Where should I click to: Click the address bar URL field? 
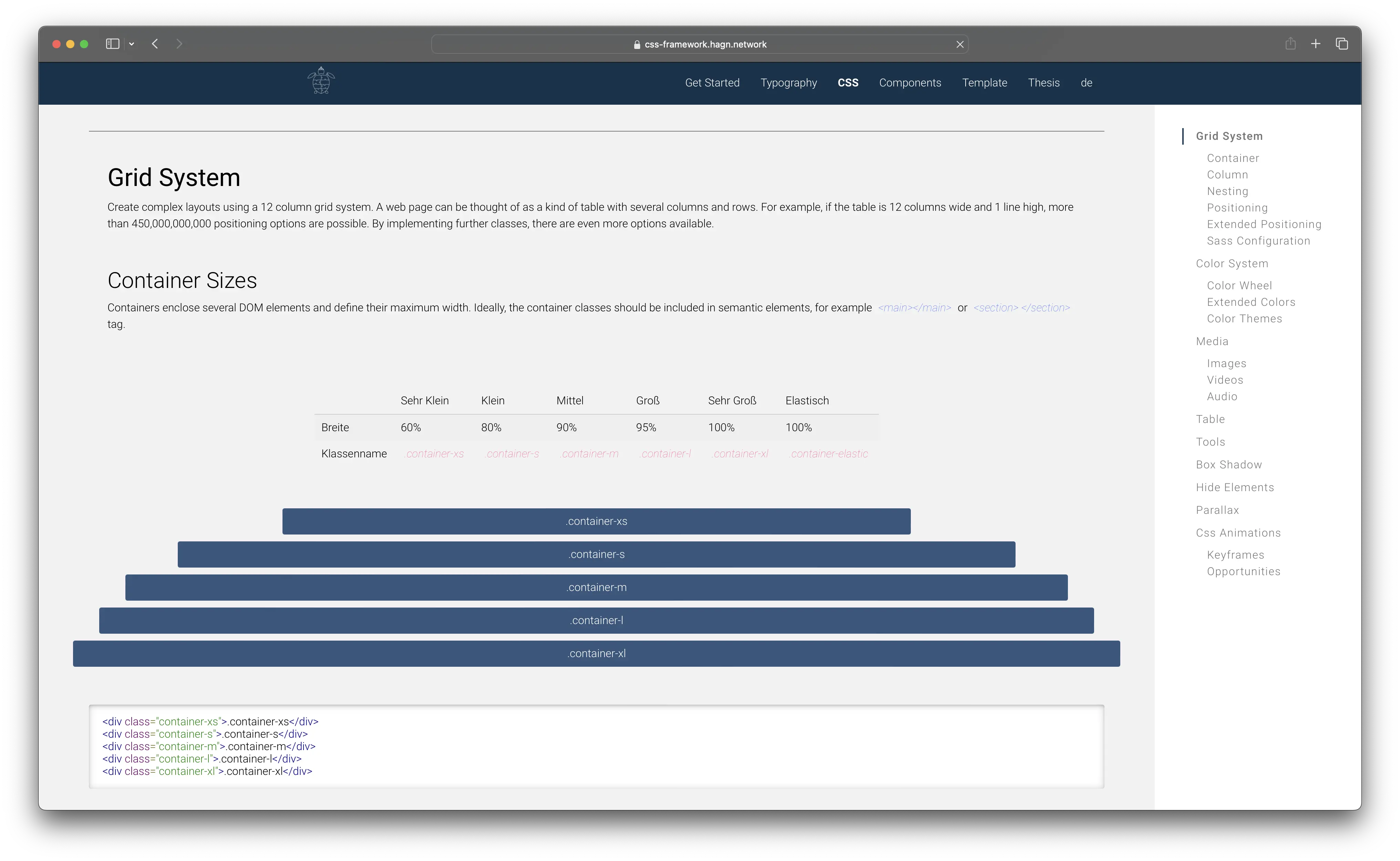[699, 44]
